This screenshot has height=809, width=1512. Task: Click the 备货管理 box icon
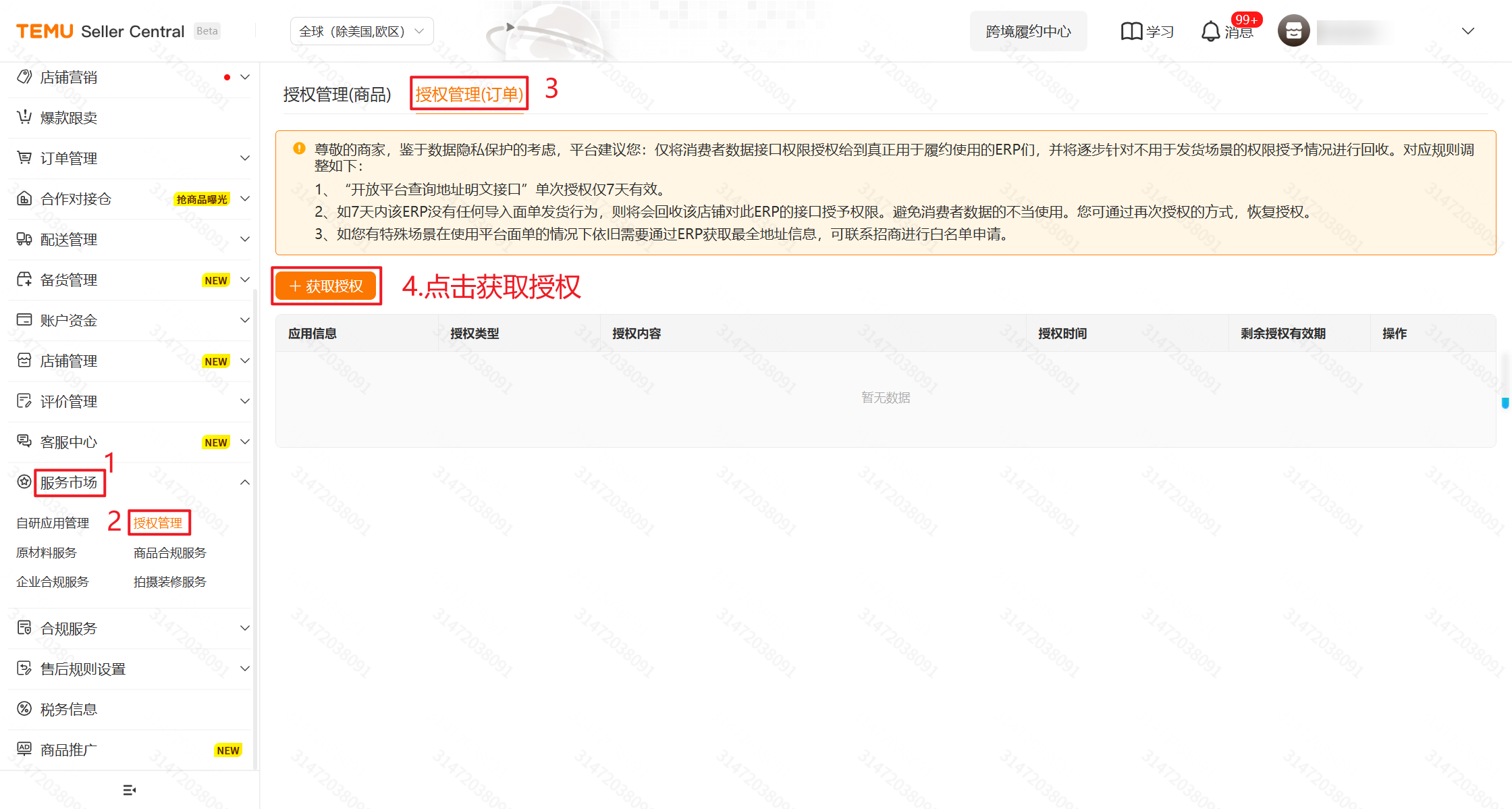[x=24, y=280]
